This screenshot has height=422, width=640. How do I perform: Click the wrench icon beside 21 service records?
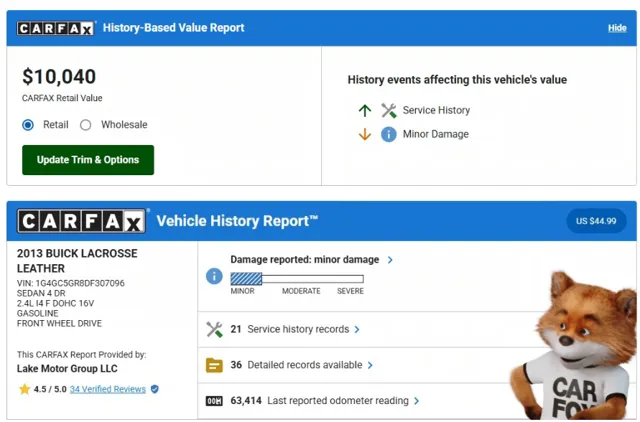[x=214, y=329]
